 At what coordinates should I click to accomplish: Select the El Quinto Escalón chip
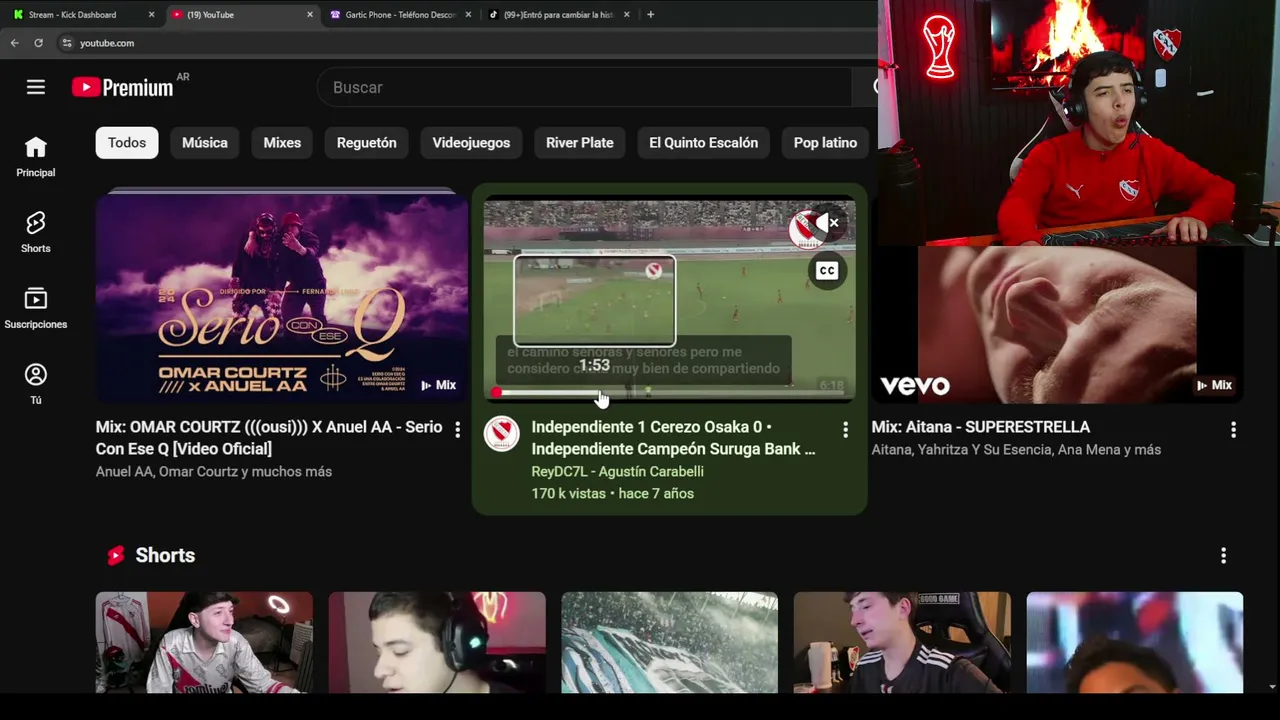pyautogui.click(x=704, y=143)
